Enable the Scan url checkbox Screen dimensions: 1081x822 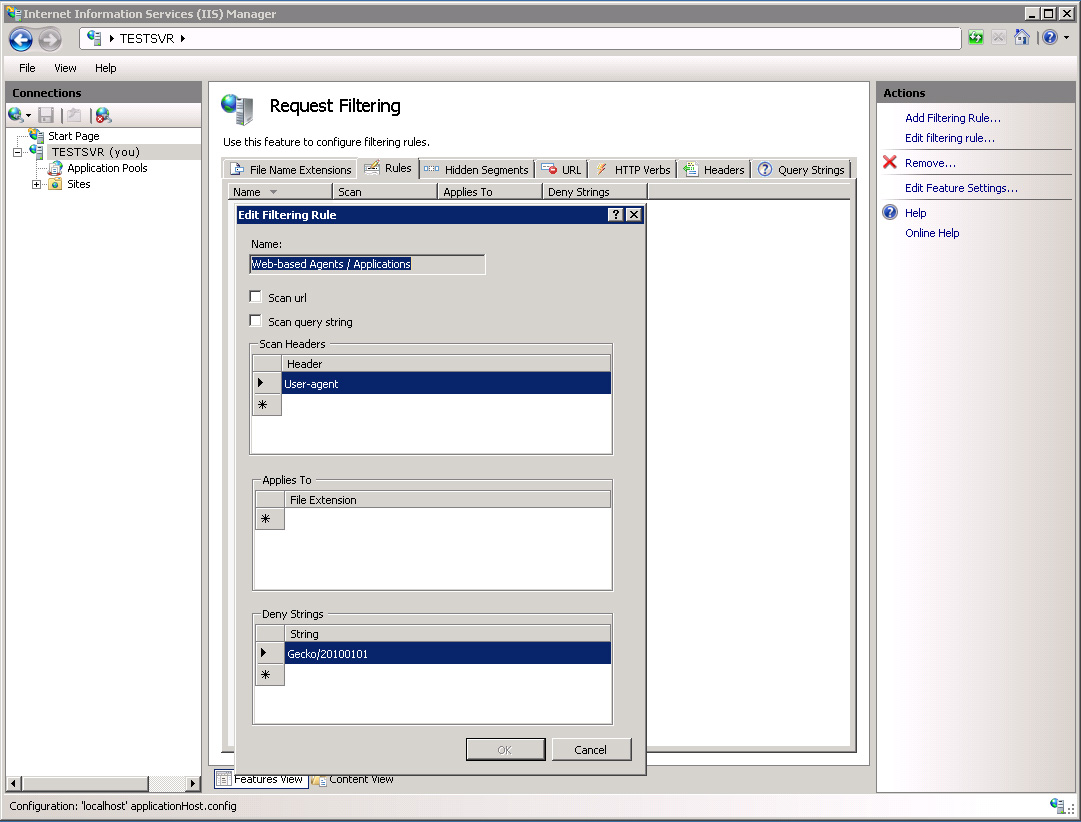tap(256, 297)
